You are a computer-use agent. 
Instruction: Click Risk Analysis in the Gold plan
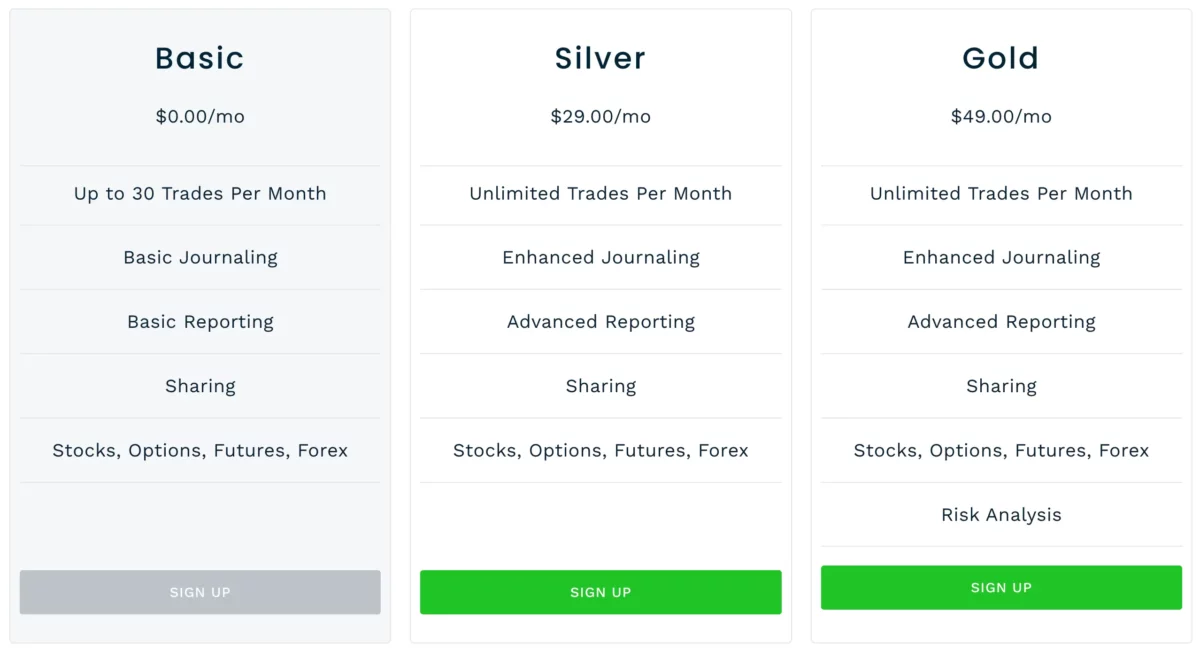tap(1001, 514)
